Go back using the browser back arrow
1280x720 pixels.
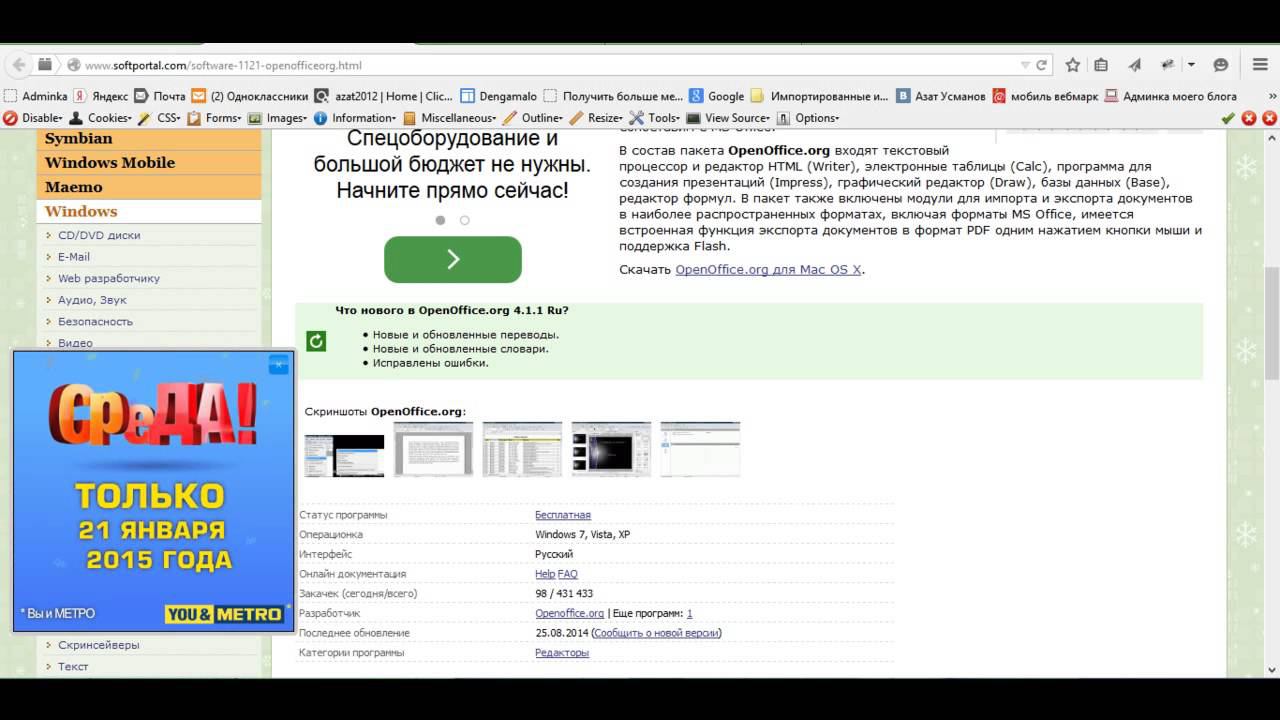(x=18, y=64)
